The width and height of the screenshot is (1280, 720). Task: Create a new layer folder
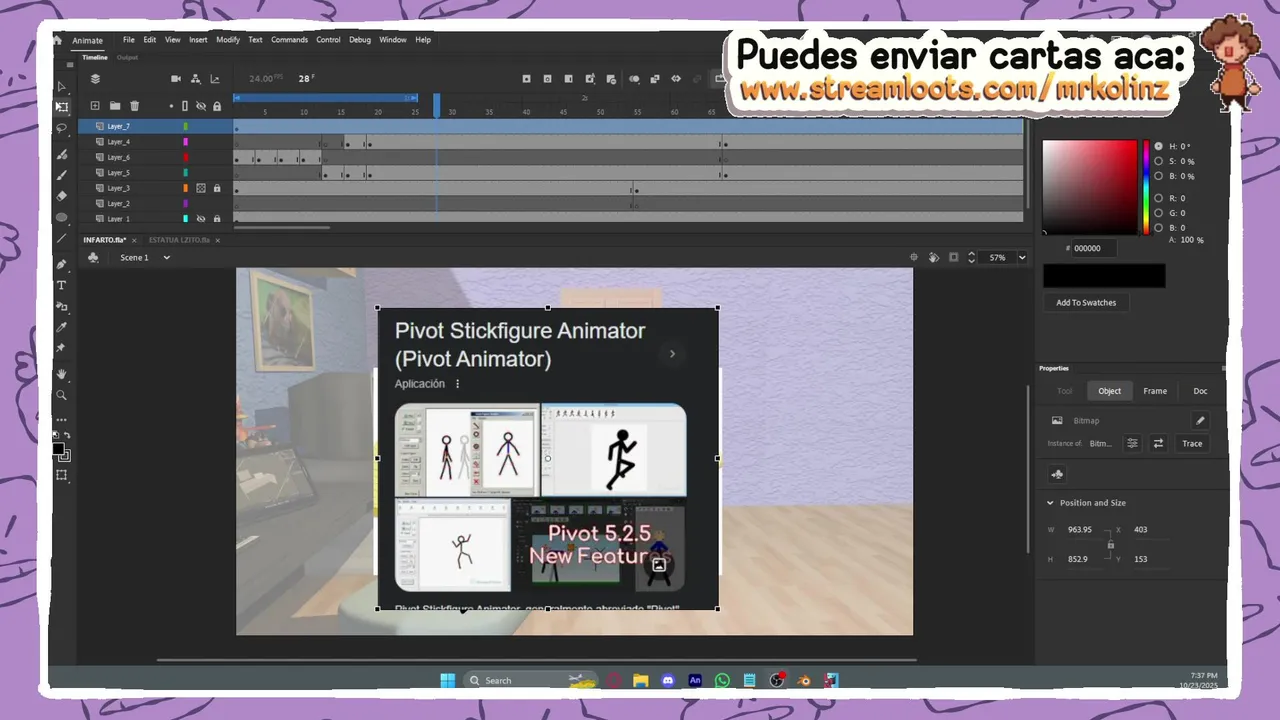tap(115, 105)
